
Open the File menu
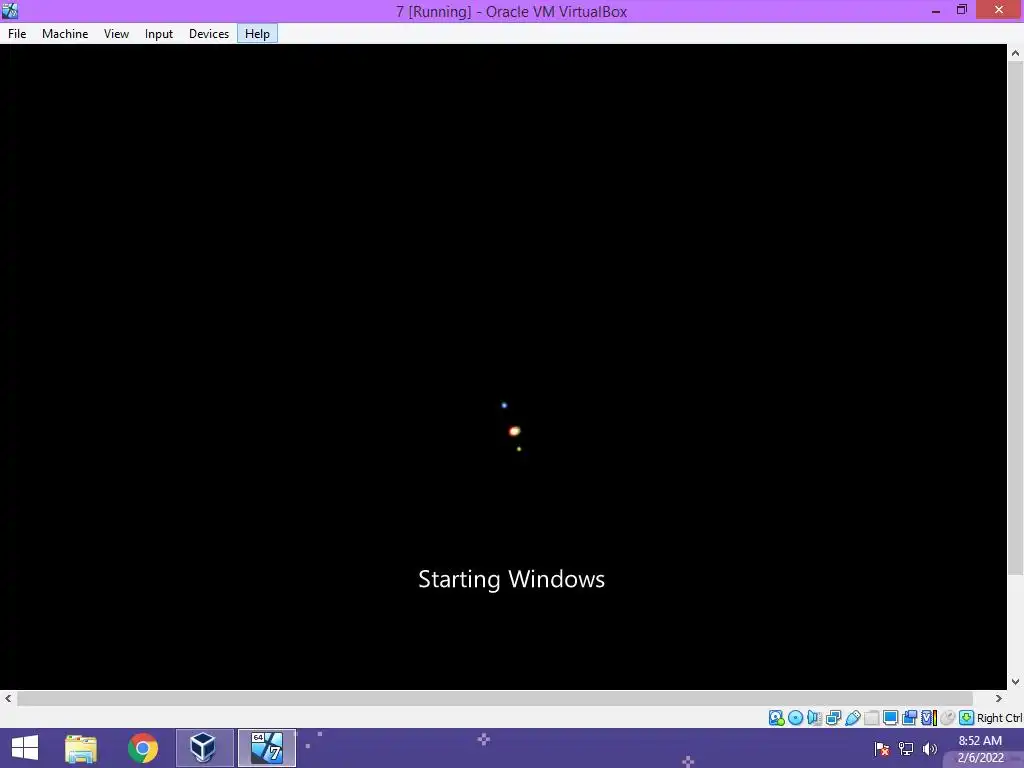[17, 34]
